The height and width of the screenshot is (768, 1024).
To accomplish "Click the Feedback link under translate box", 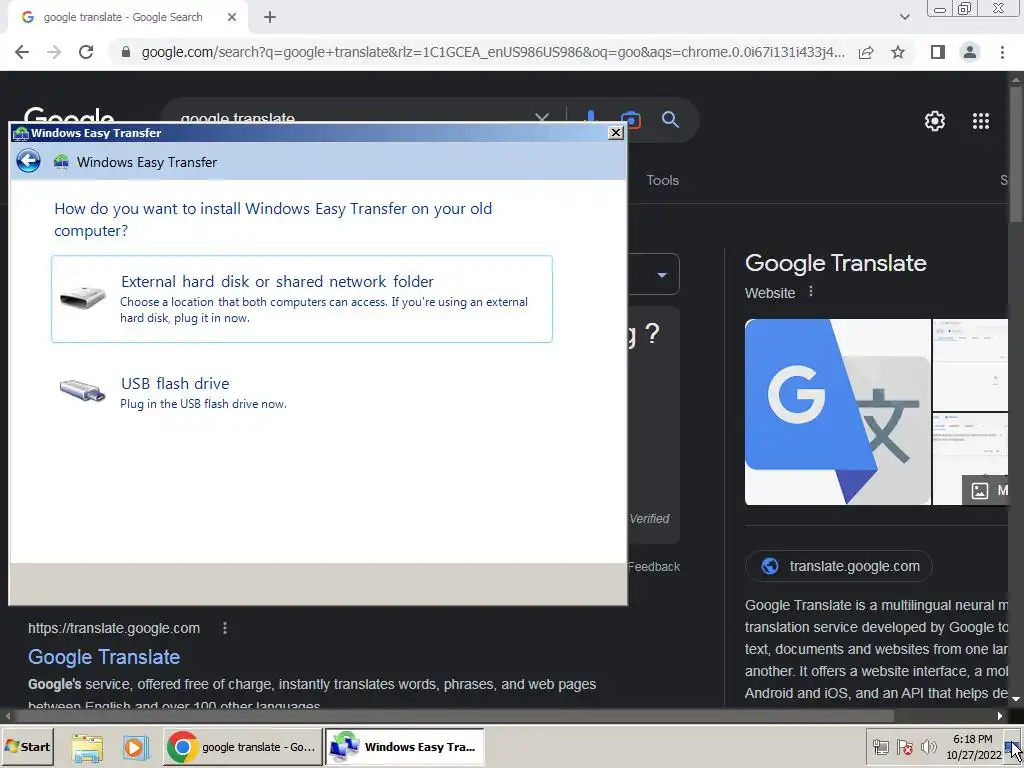I will tap(653, 567).
